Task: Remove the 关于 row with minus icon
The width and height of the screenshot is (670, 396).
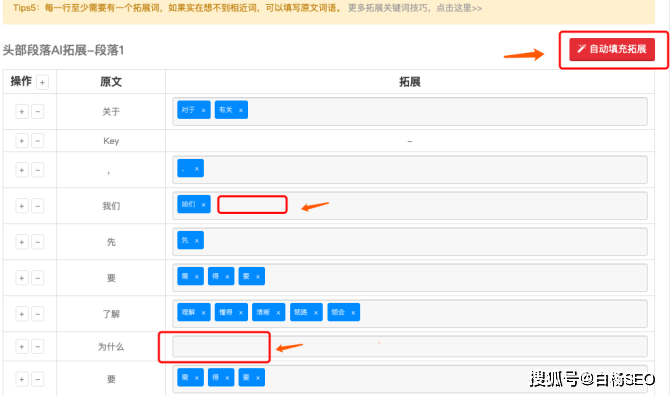Action: coord(38,112)
